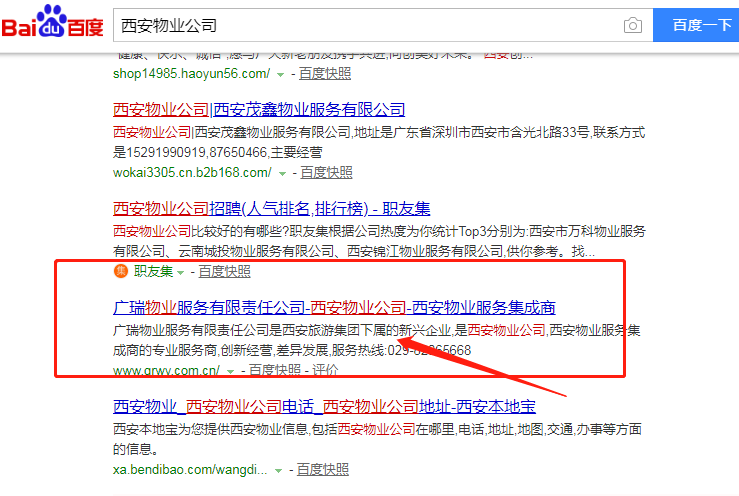
Task: Open 百度快照 for the 职友集 result
Action: (224, 271)
